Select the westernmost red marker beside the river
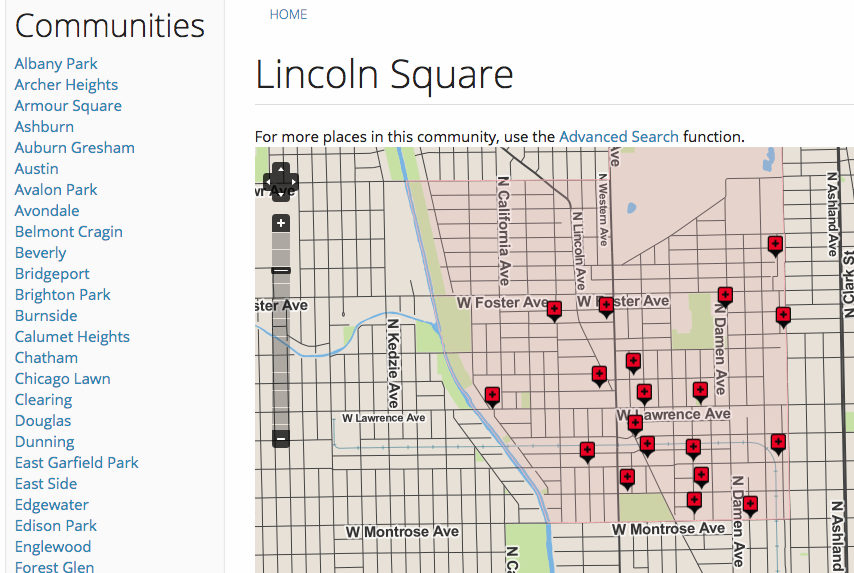The height and width of the screenshot is (573, 854). click(492, 397)
